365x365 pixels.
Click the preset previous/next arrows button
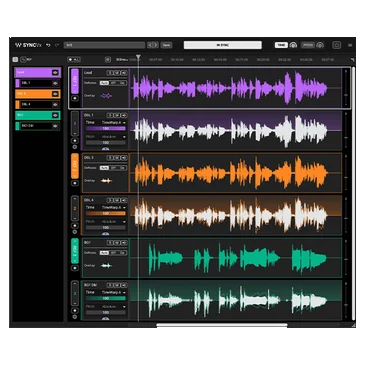pyautogui.click(x=153, y=45)
